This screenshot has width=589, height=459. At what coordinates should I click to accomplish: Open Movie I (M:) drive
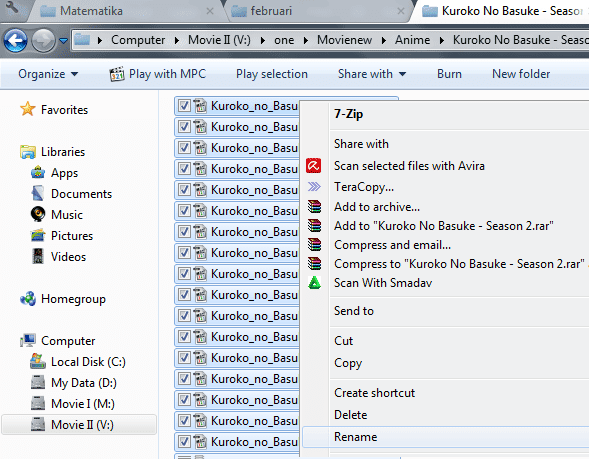pyautogui.click(x=73, y=403)
